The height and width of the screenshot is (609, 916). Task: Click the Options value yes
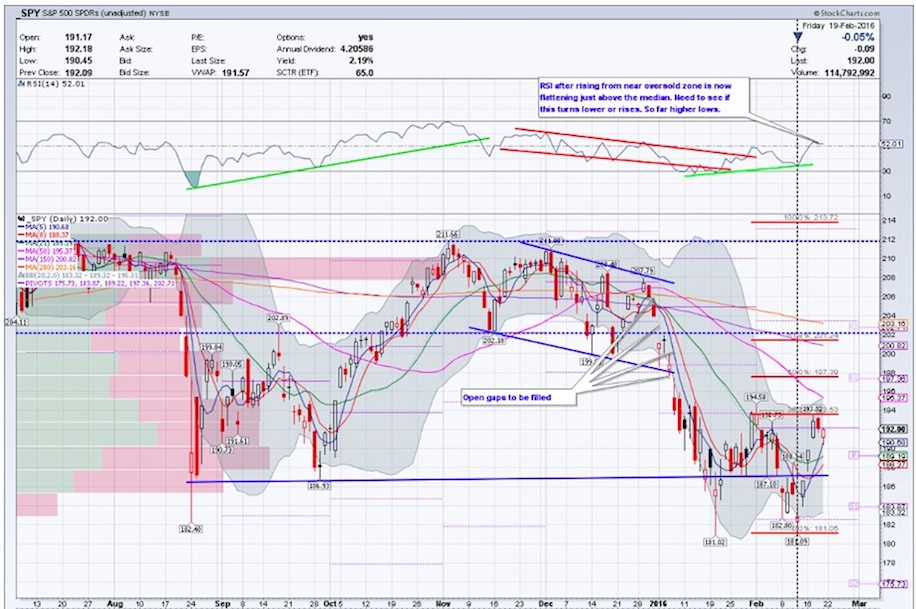coord(366,37)
